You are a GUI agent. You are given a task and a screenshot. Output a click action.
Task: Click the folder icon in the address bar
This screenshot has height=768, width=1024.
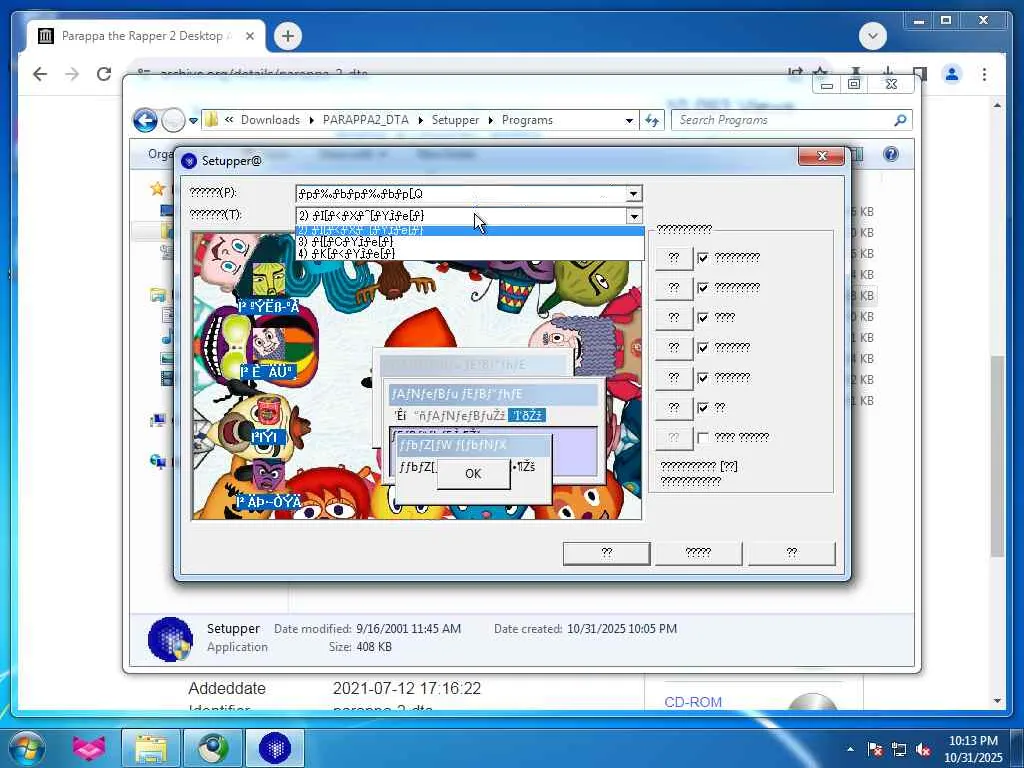[212, 120]
